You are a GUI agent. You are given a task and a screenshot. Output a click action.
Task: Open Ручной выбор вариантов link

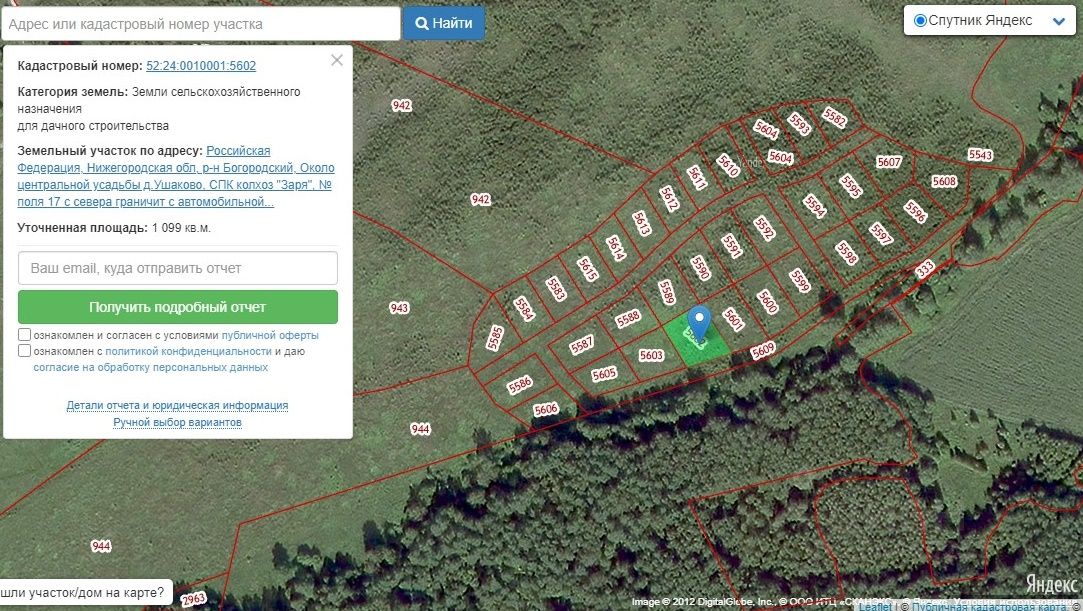(x=178, y=422)
